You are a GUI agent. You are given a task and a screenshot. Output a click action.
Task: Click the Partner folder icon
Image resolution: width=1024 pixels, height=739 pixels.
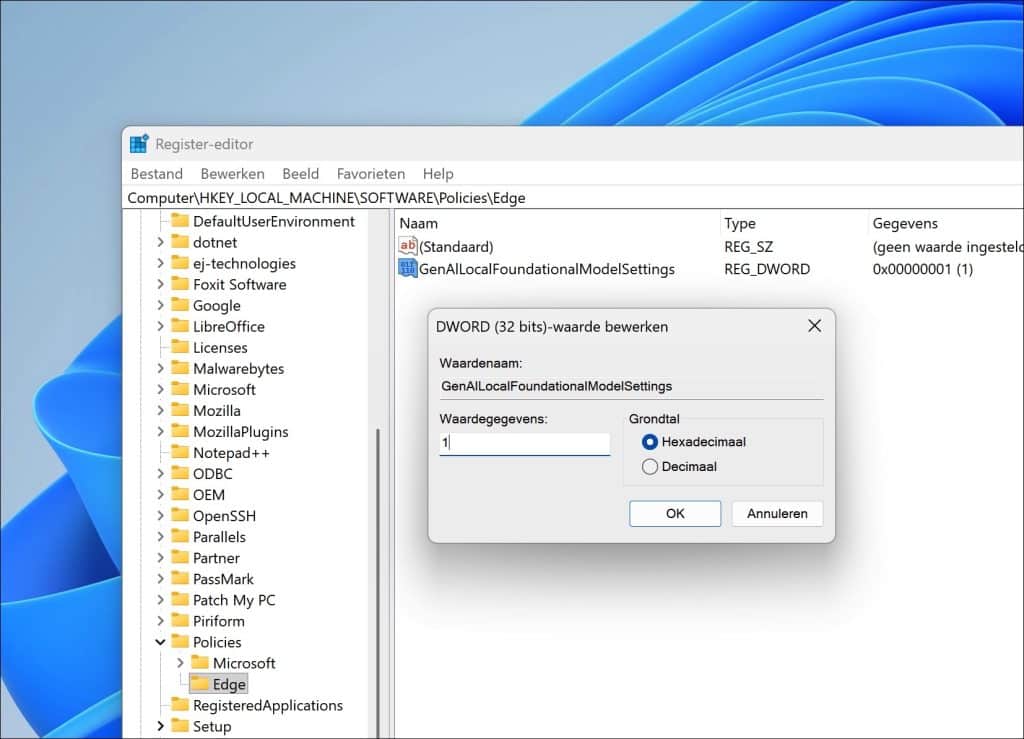point(180,558)
